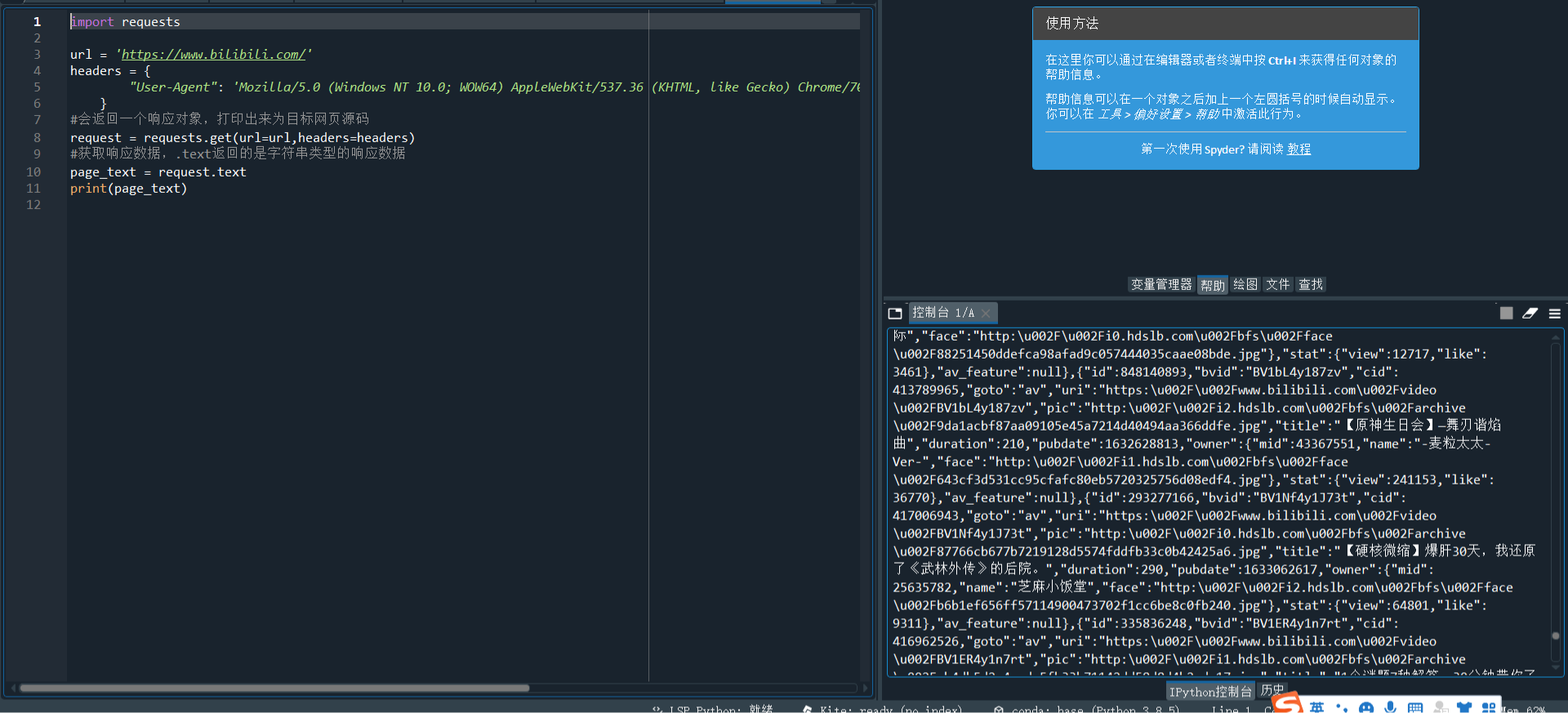Click line number 8 in the gutter
Screen dimensions: 1568x713
coord(37,138)
